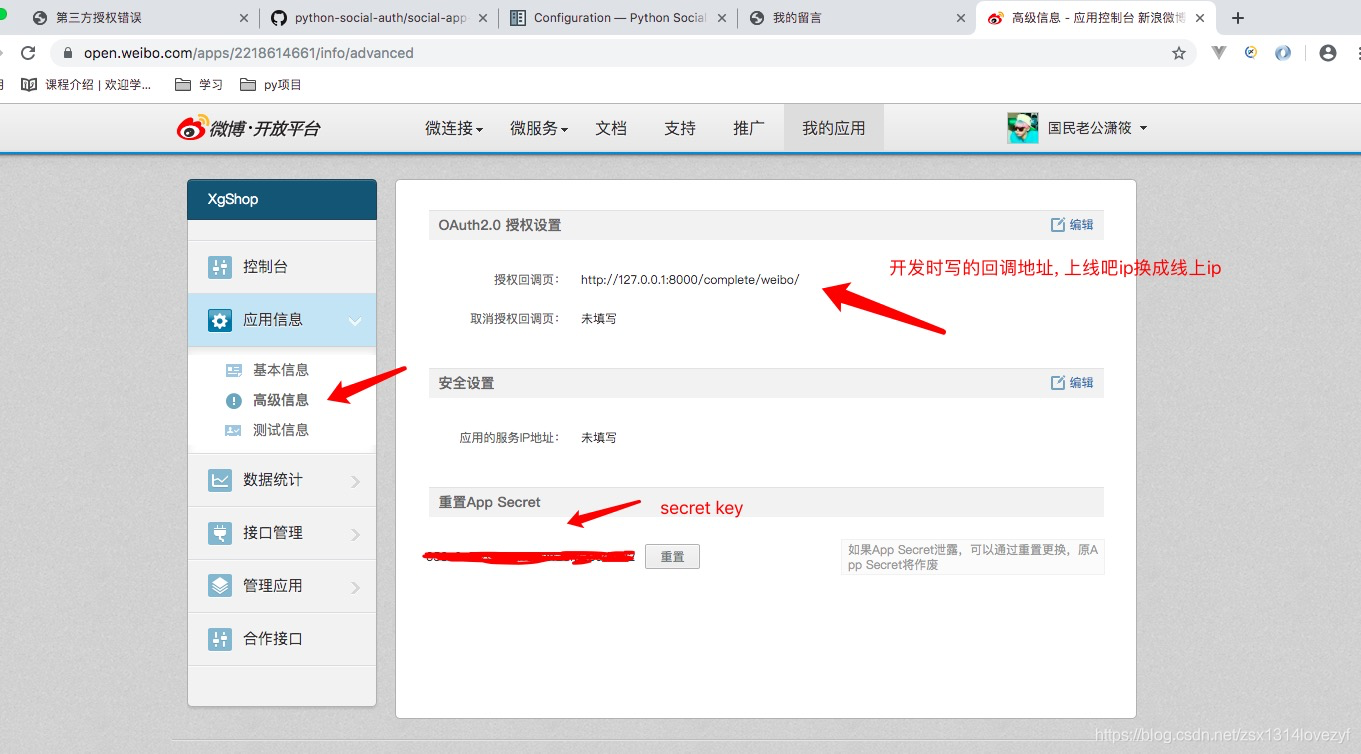Click the 控制台 sidebar icon
This screenshot has width=1361, height=754.
(x=220, y=267)
